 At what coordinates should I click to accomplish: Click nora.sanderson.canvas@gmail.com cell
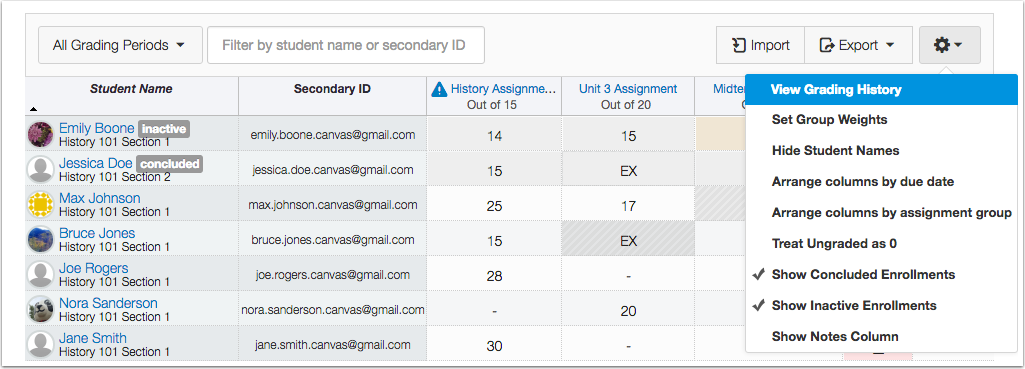click(x=333, y=309)
